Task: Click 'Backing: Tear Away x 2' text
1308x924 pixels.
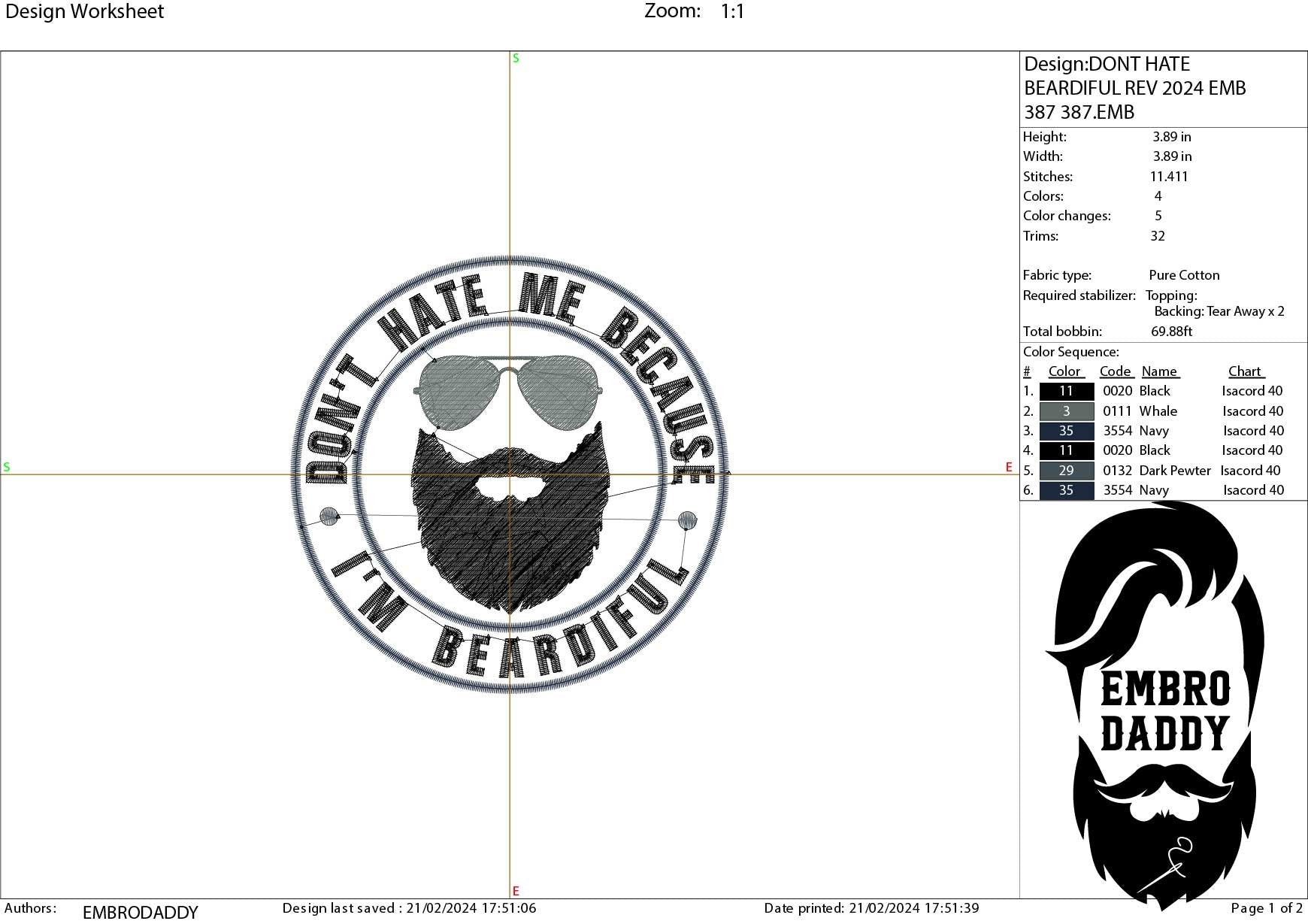Action: pos(1219,311)
